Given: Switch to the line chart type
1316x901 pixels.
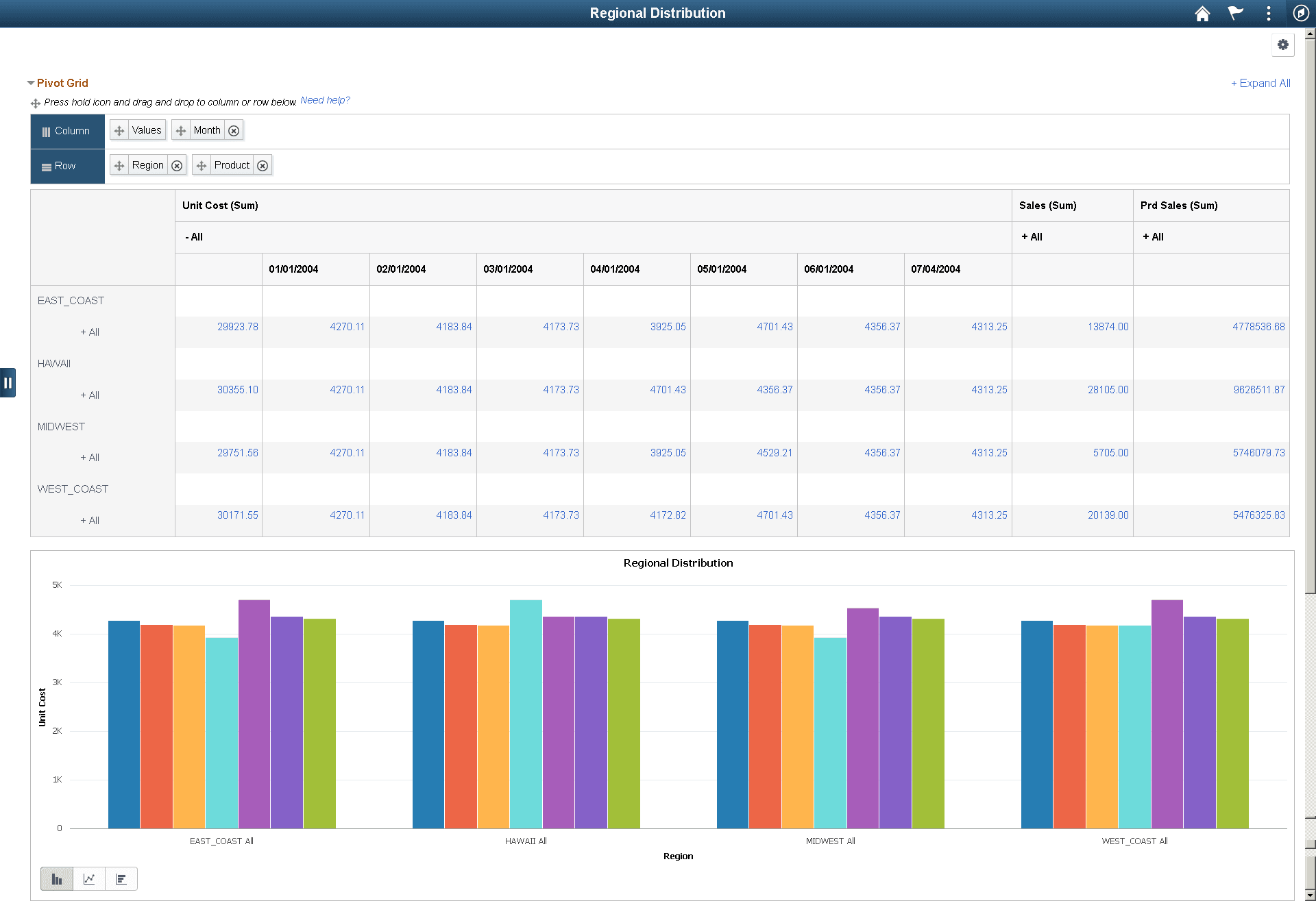Looking at the screenshot, I should (x=89, y=879).
